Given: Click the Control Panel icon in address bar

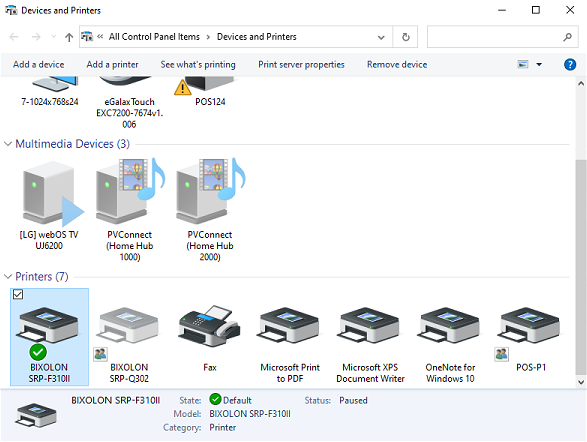Looking at the screenshot, I should coord(87,36).
